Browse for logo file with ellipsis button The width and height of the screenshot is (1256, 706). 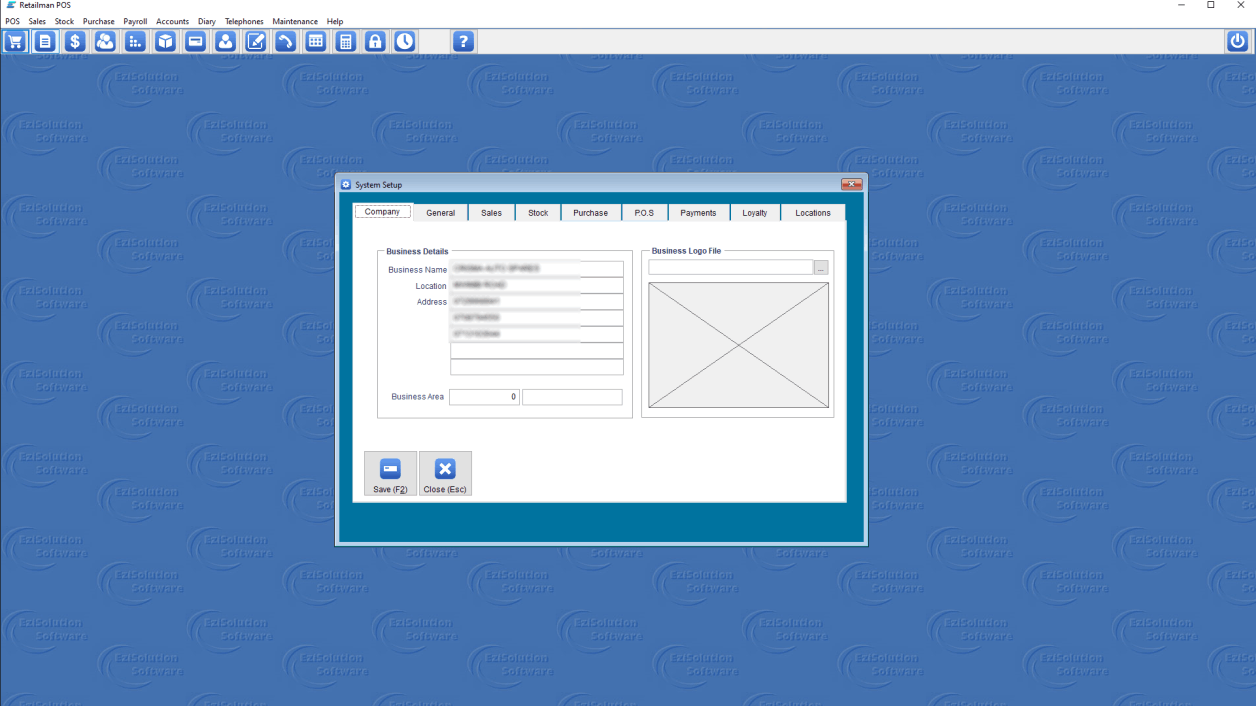point(821,268)
